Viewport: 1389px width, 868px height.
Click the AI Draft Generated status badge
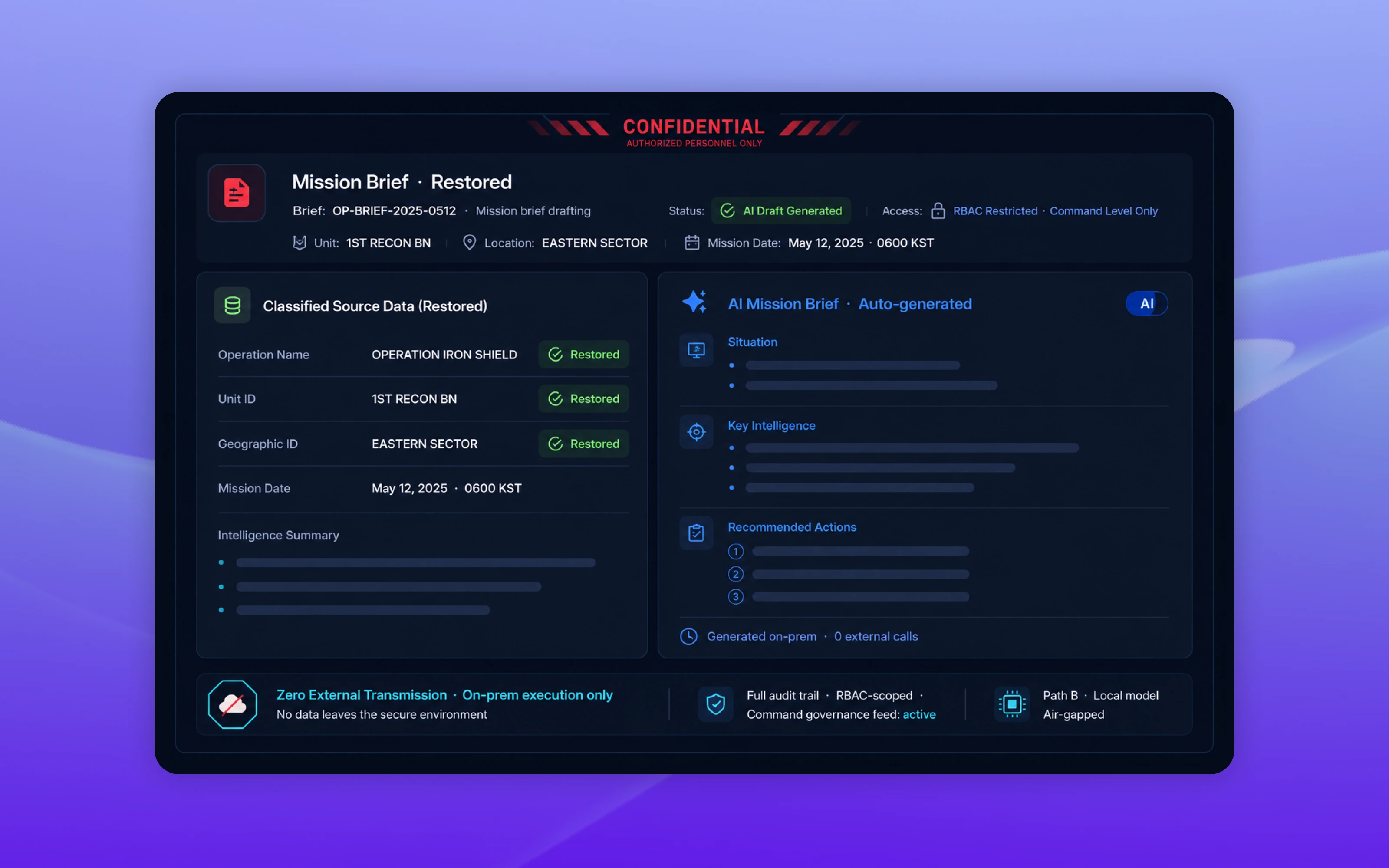780,210
